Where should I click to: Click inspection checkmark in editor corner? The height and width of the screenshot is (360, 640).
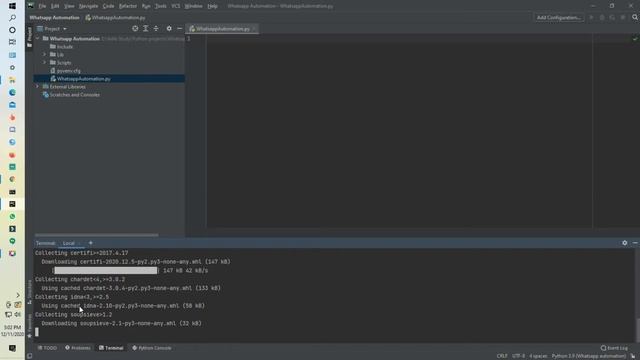tap(635, 39)
